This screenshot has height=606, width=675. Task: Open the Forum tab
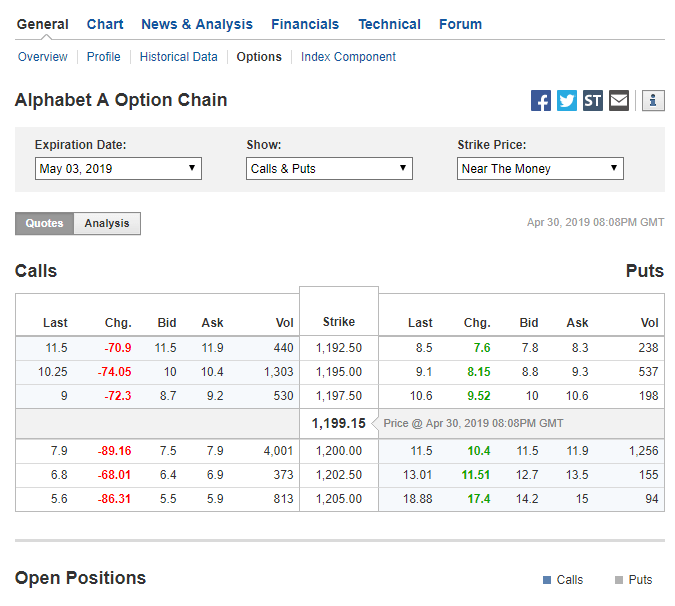point(460,25)
